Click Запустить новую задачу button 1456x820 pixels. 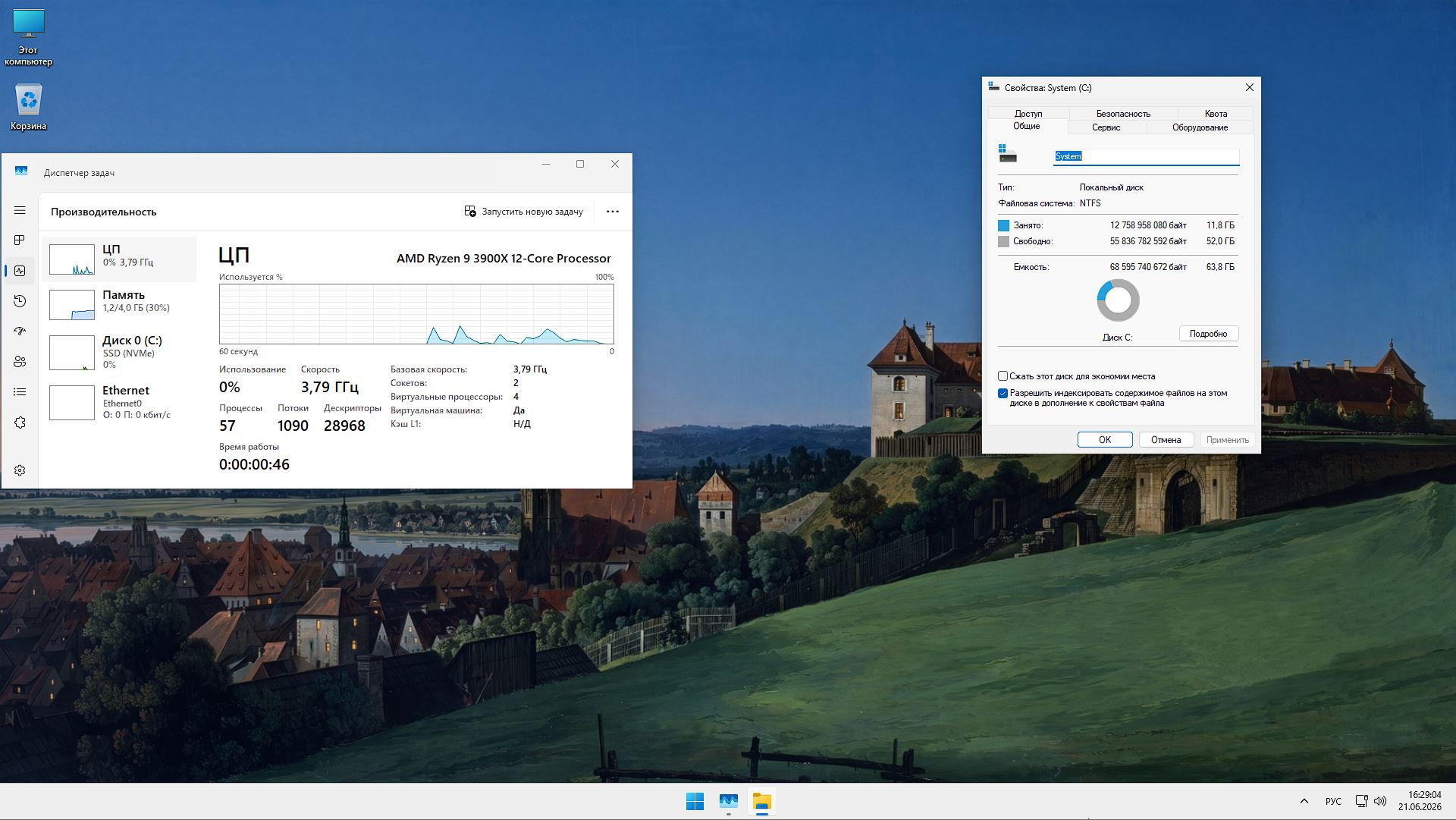(x=523, y=212)
